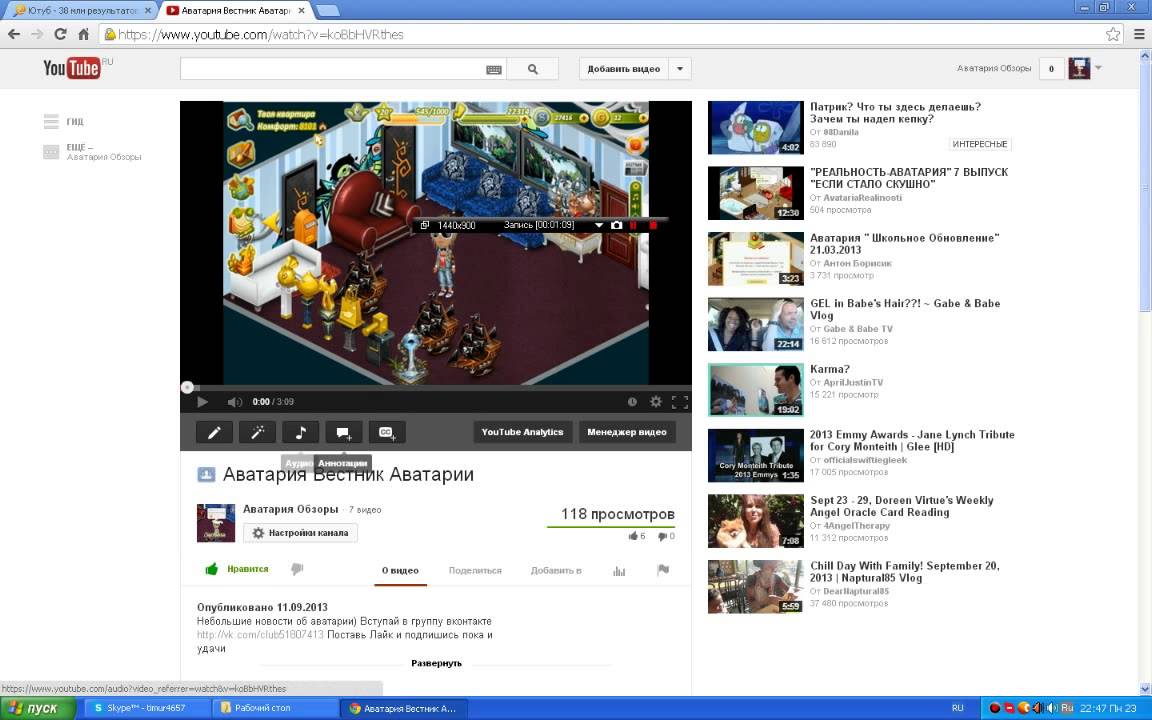This screenshot has height=720, width=1152.
Task: Focus the YouTube search input field
Action: pyautogui.click(x=332, y=69)
